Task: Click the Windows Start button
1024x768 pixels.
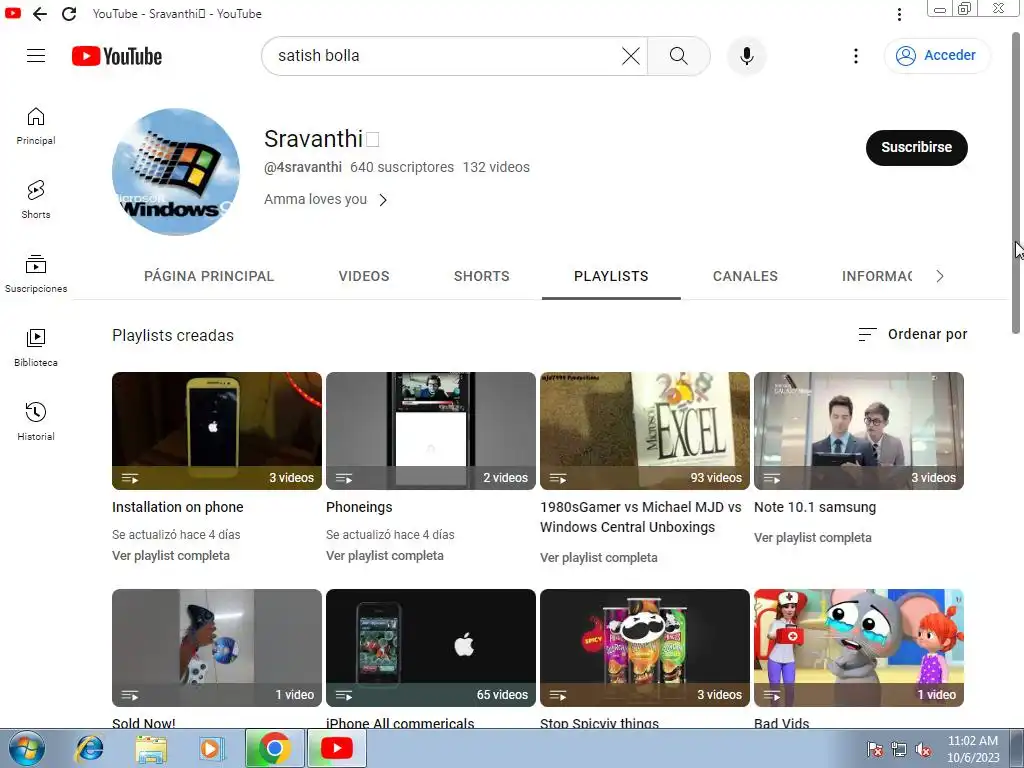Action: (27, 748)
